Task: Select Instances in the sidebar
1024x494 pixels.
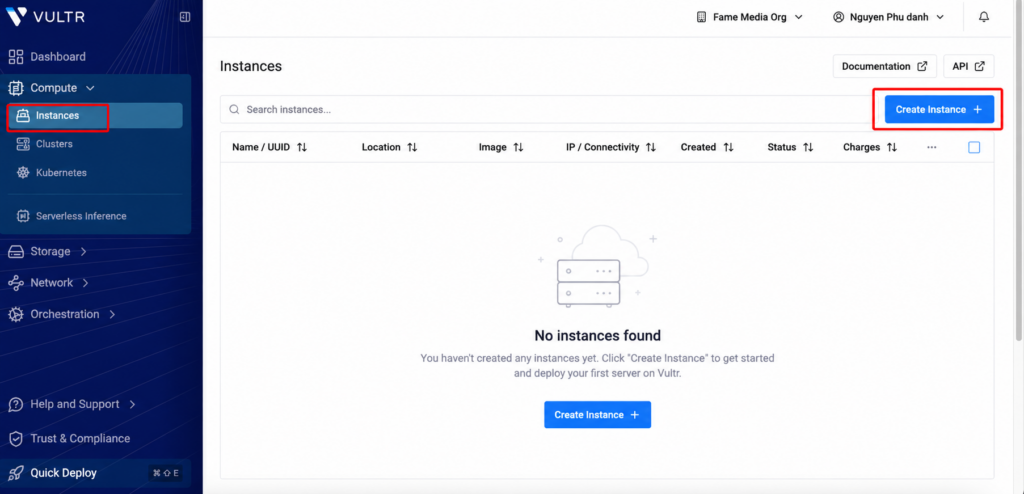Action: coord(96,116)
